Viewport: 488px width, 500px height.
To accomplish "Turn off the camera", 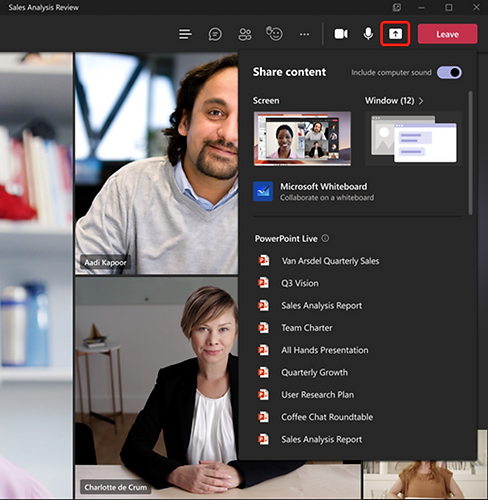I will pyautogui.click(x=341, y=34).
